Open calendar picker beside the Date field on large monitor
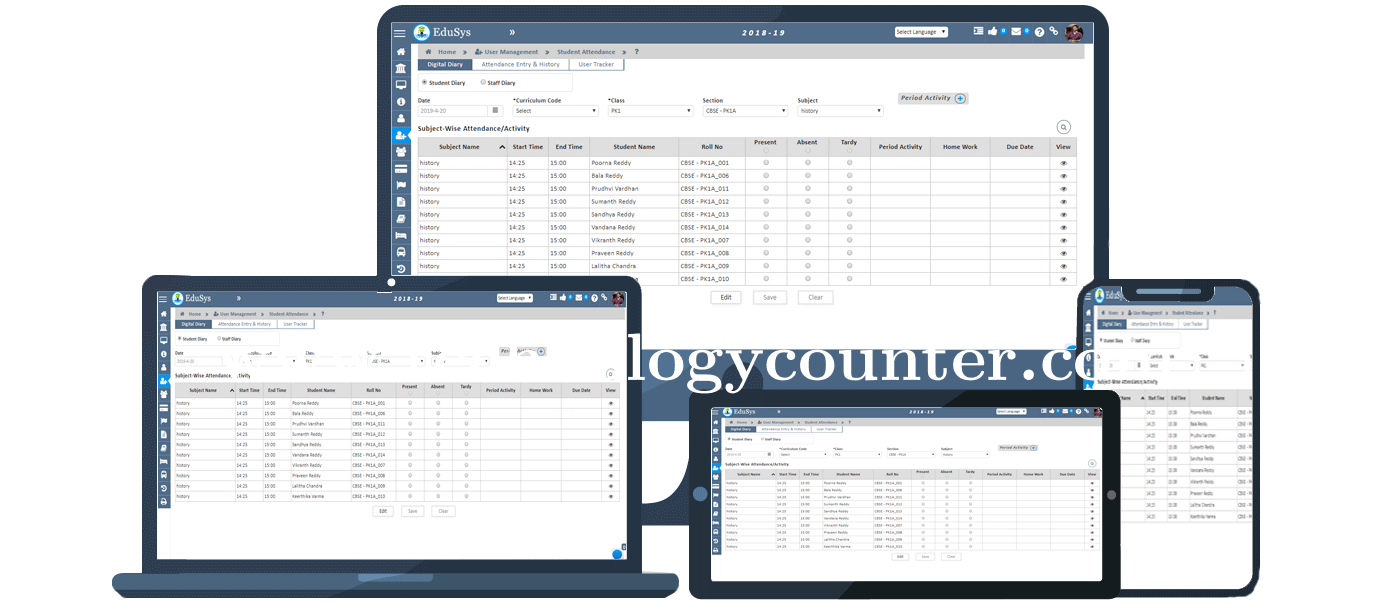 click(495, 111)
